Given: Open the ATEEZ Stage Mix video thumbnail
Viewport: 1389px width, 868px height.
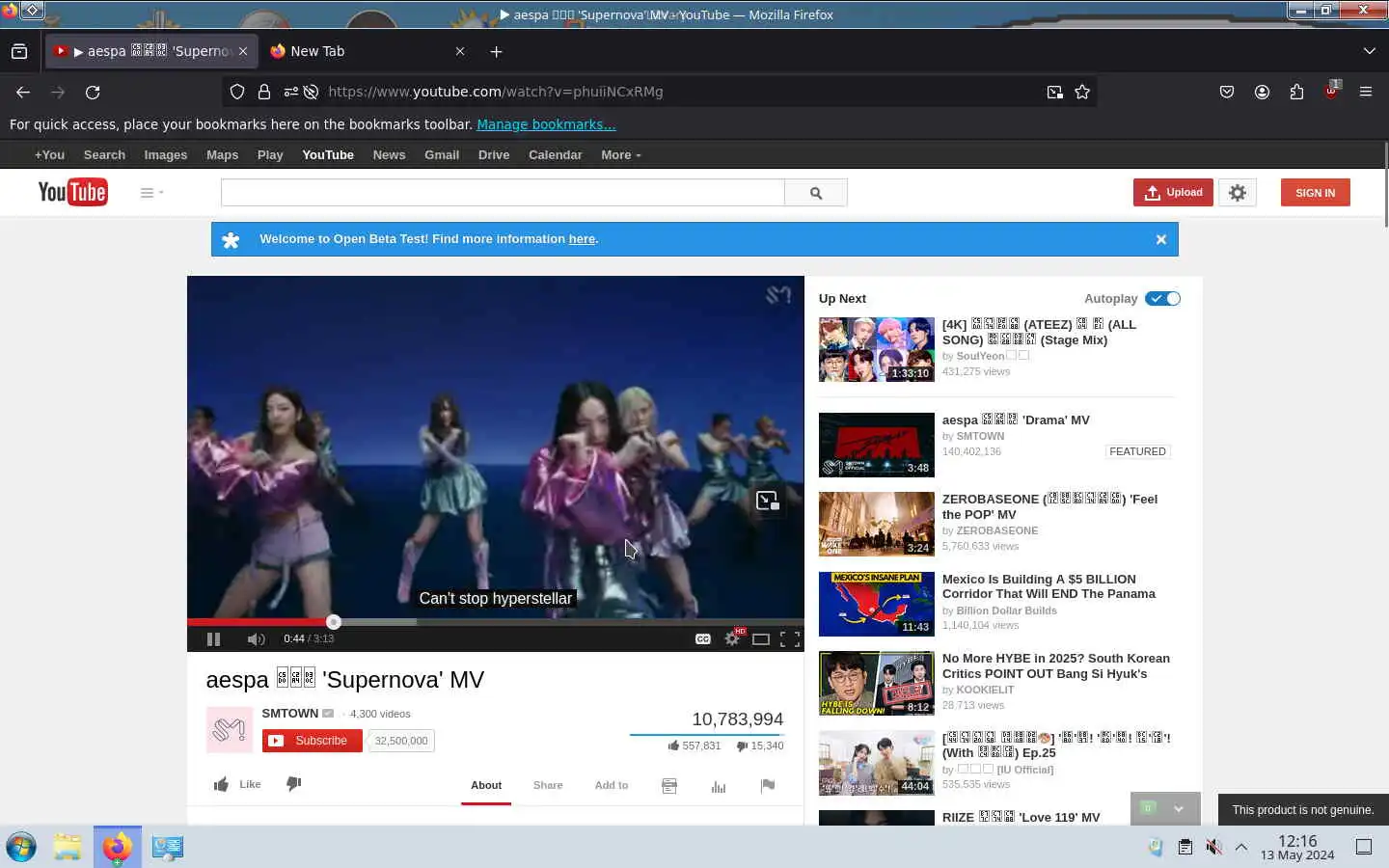Looking at the screenshot, I should 877,349.
